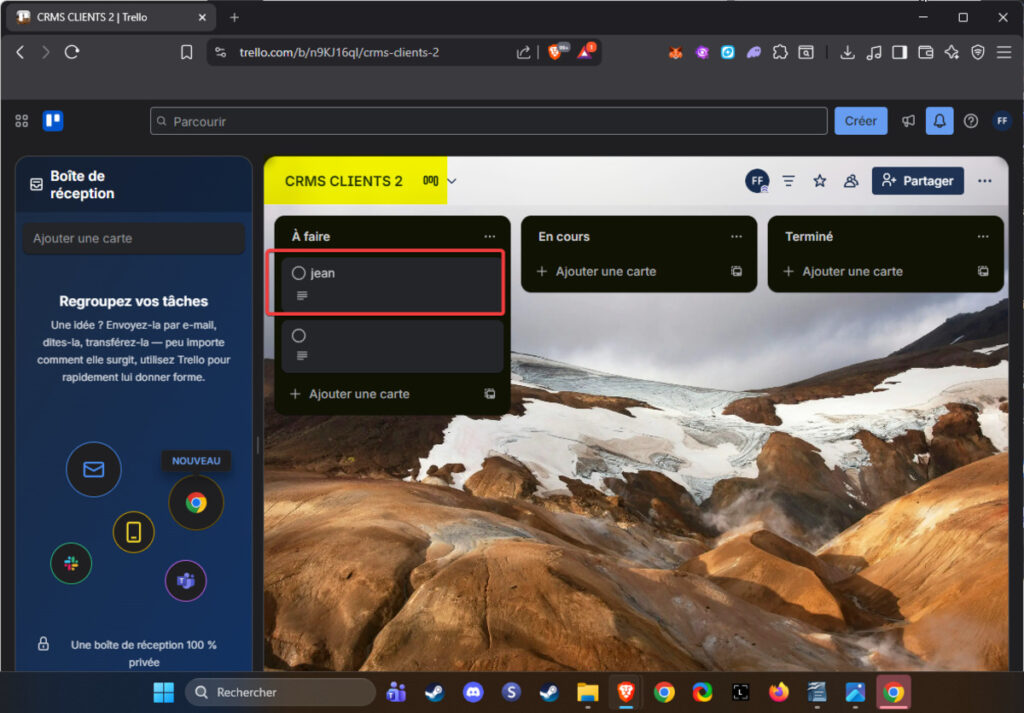Open the board filter icon

tap(789, 181)
